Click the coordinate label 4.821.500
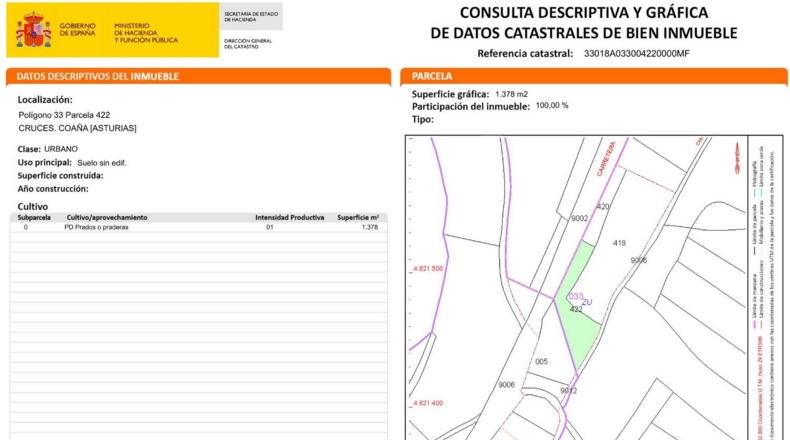Image resolution: width=790 pixels, height=440 pixels. click(x=428, y=269)
